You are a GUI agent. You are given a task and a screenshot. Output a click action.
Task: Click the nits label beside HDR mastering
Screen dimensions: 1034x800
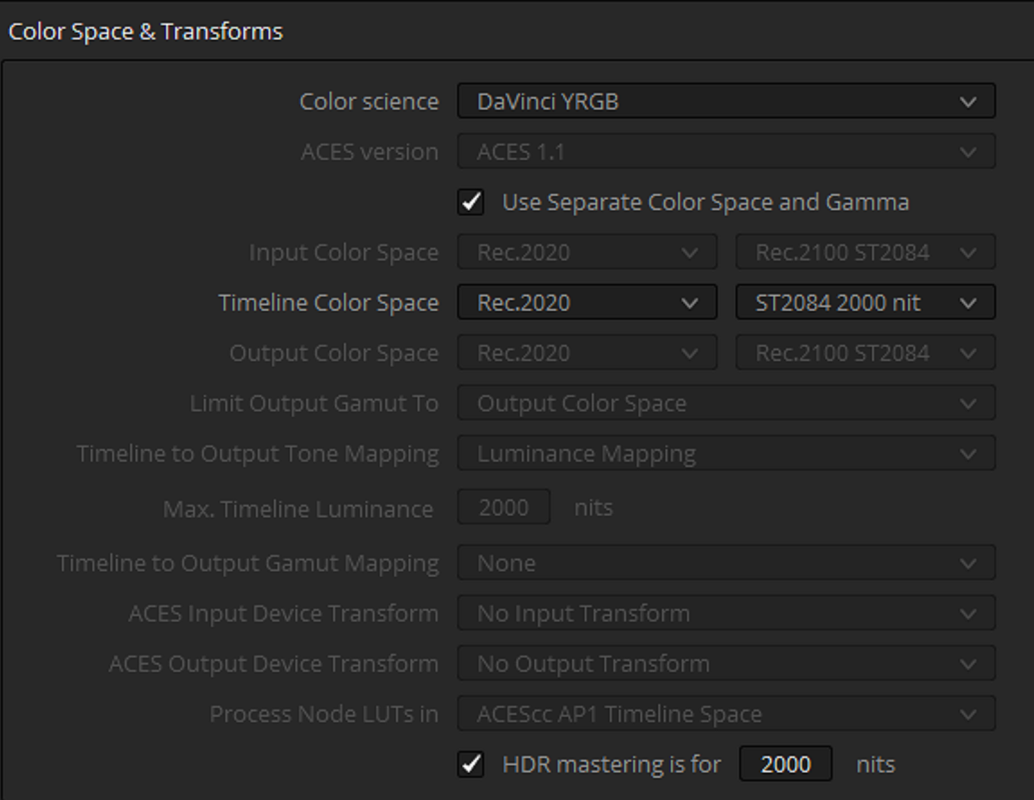click(x=875, y=764)
